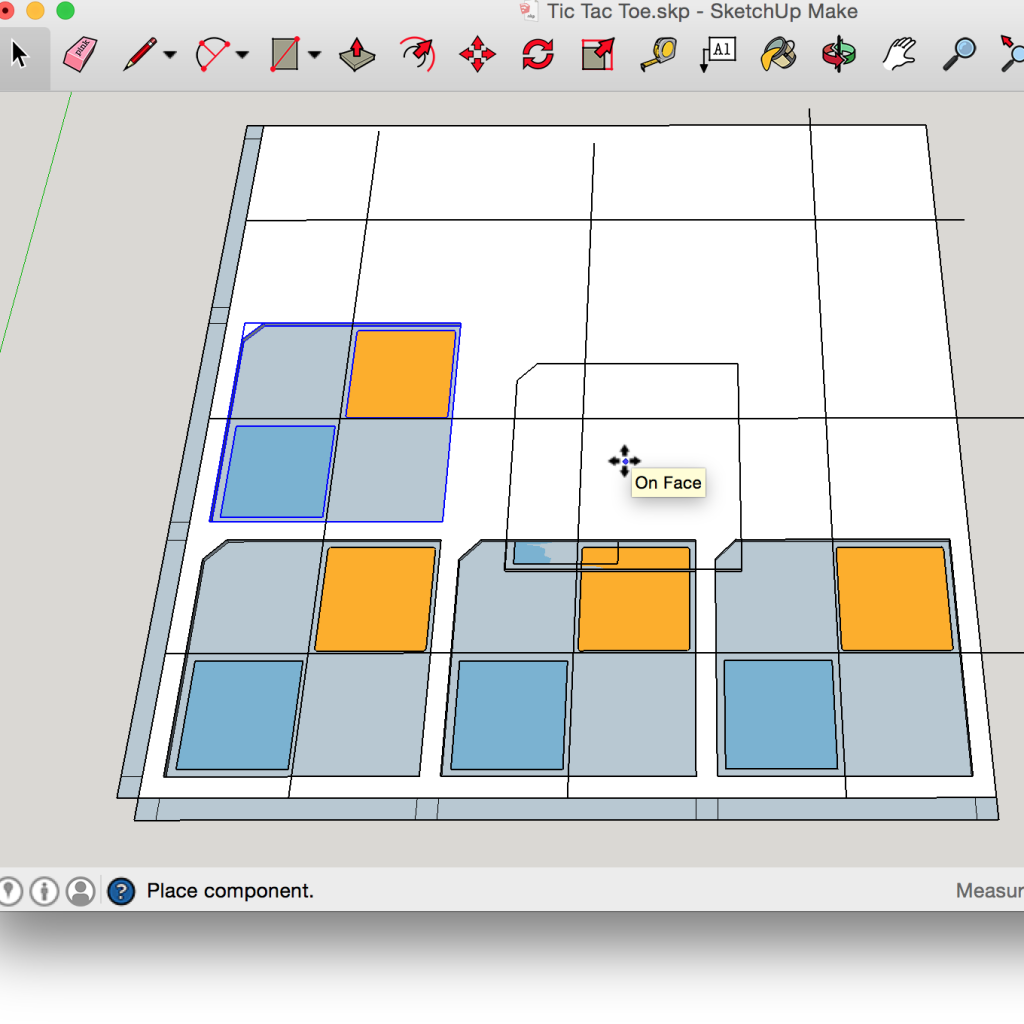Open the Line tool dropdown arrow

(170, 55)
